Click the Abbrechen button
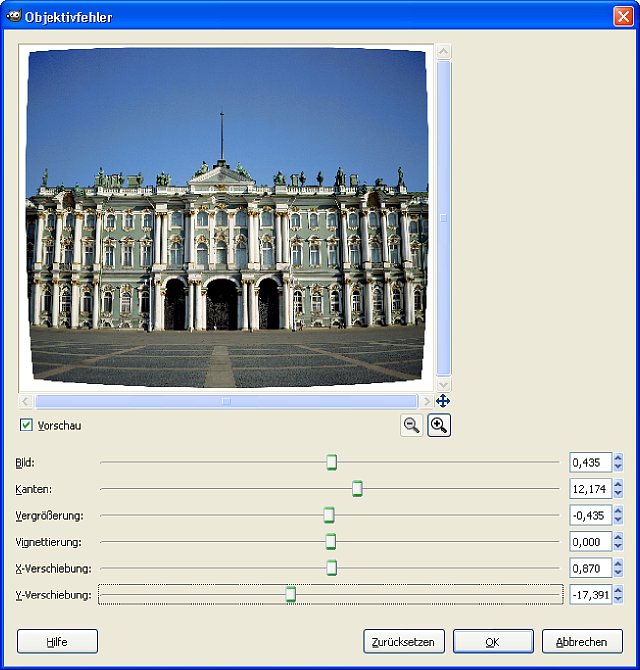640x670 pixels. click(582, 641)
